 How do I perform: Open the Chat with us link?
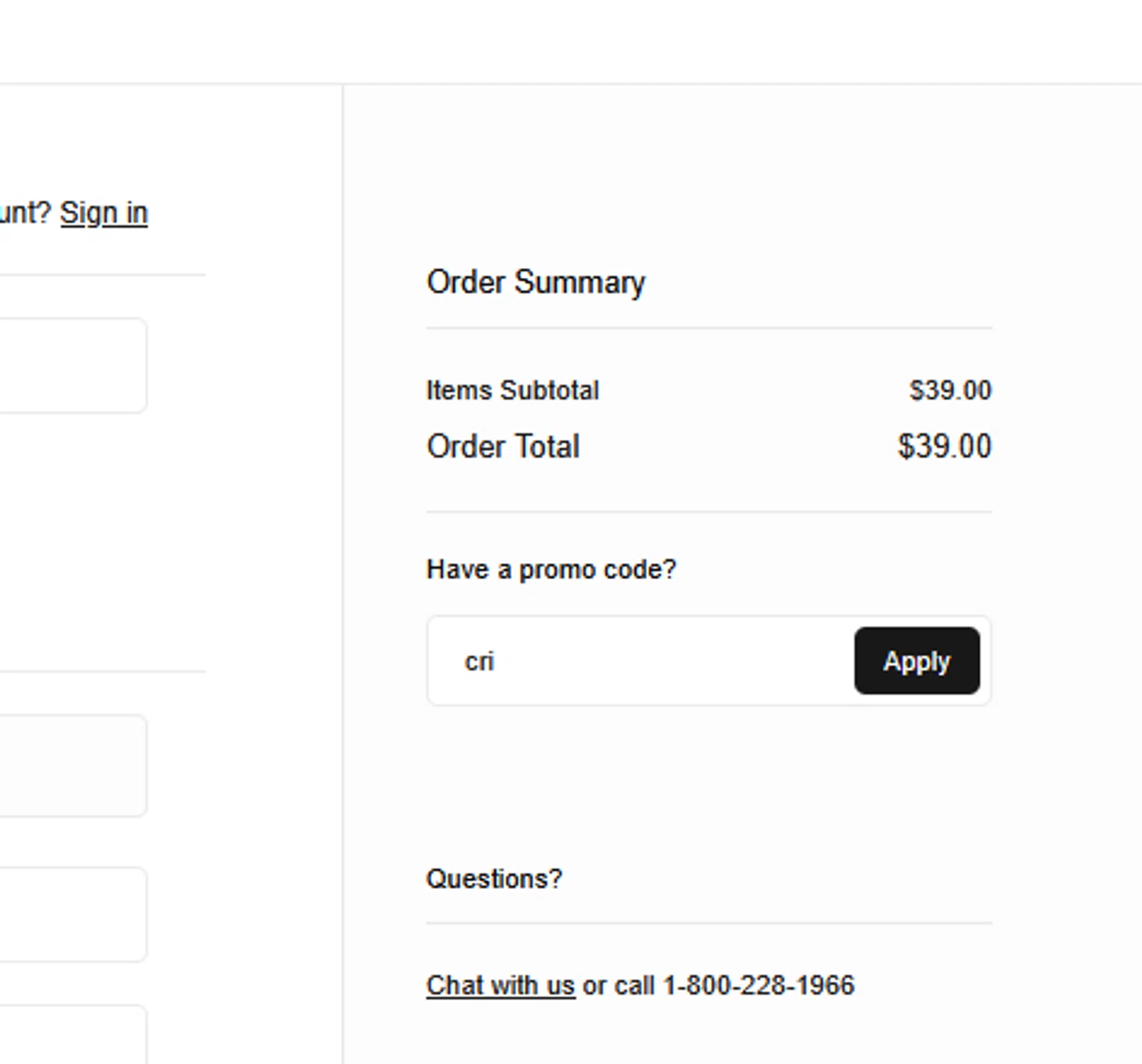[500, 985]
